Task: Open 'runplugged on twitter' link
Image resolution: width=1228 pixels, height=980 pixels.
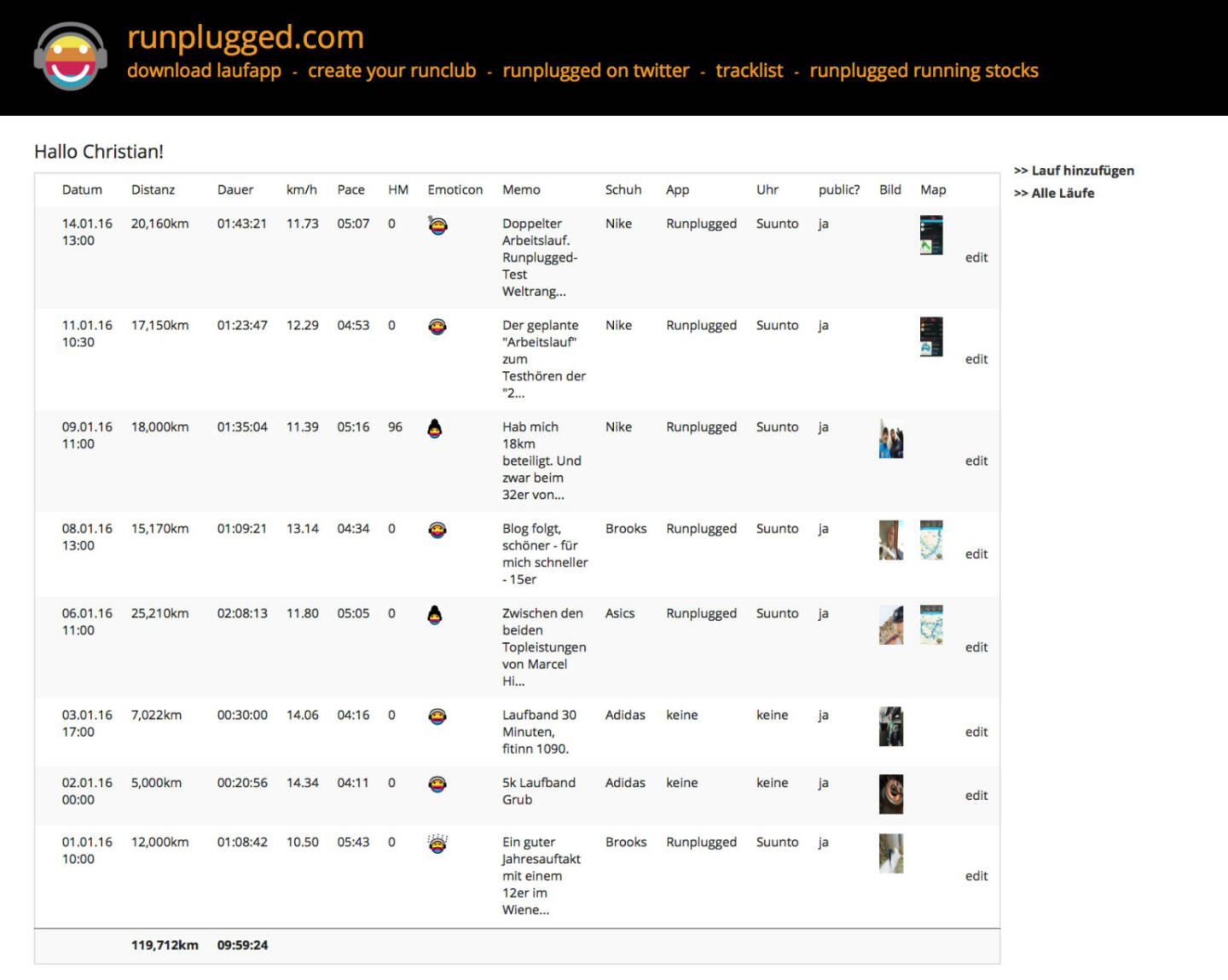Action: coord(595,71)
